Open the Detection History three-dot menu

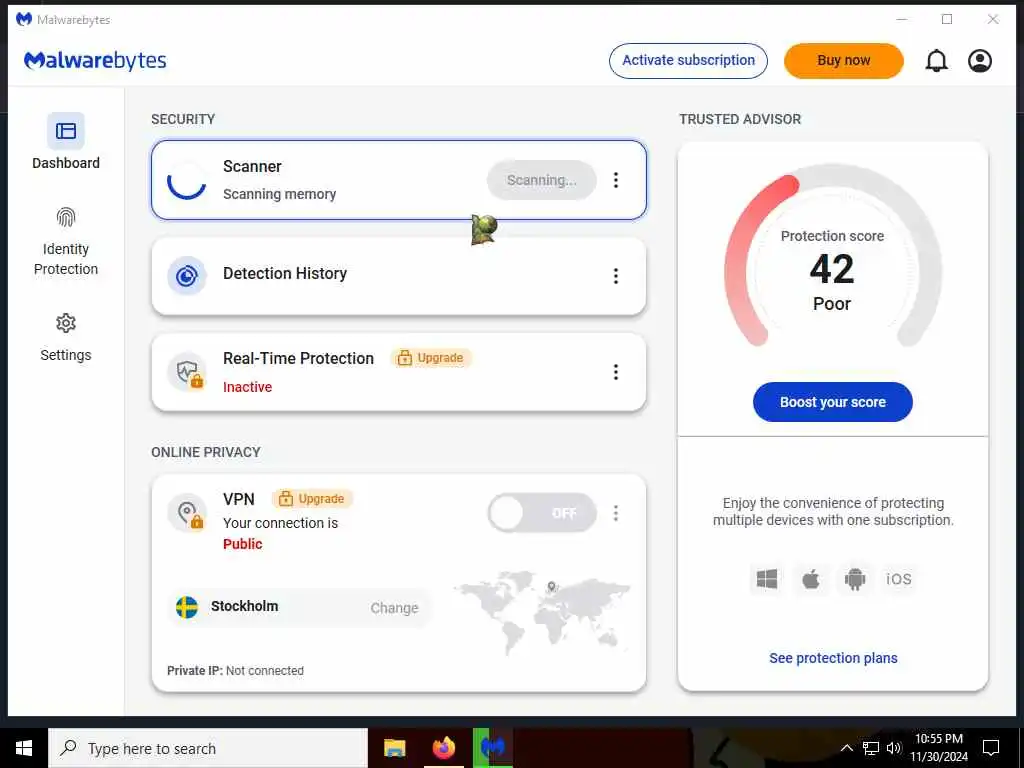pyautogui.click(x=616, y=276)
